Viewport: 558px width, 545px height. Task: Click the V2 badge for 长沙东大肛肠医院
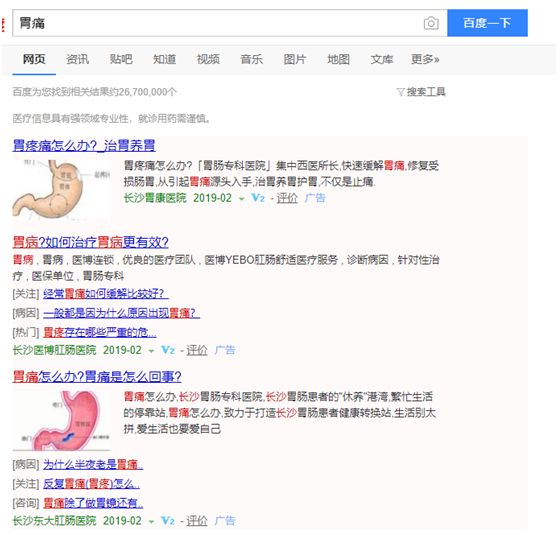(x=168, y=521)
